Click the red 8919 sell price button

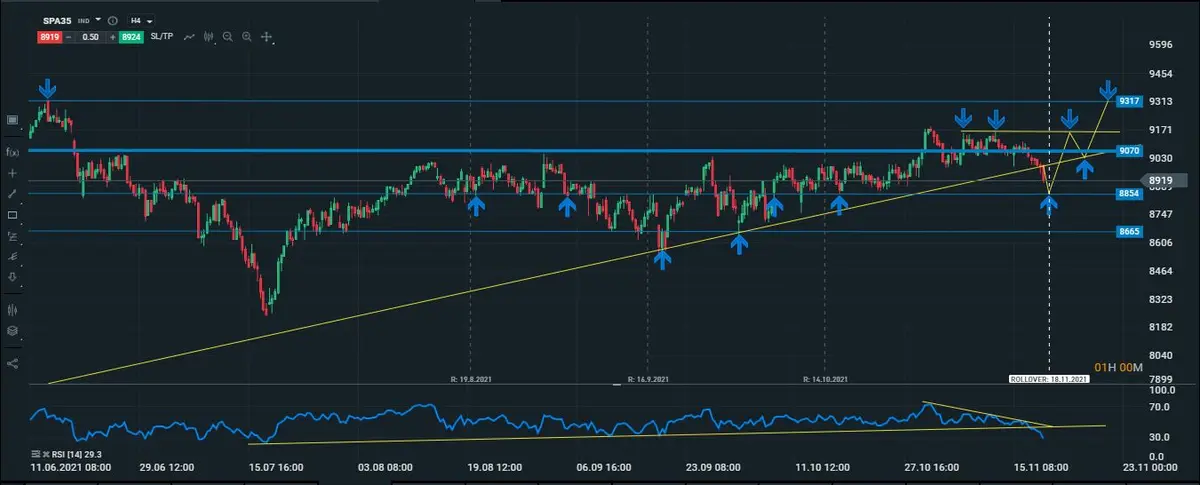coord(47,36)
